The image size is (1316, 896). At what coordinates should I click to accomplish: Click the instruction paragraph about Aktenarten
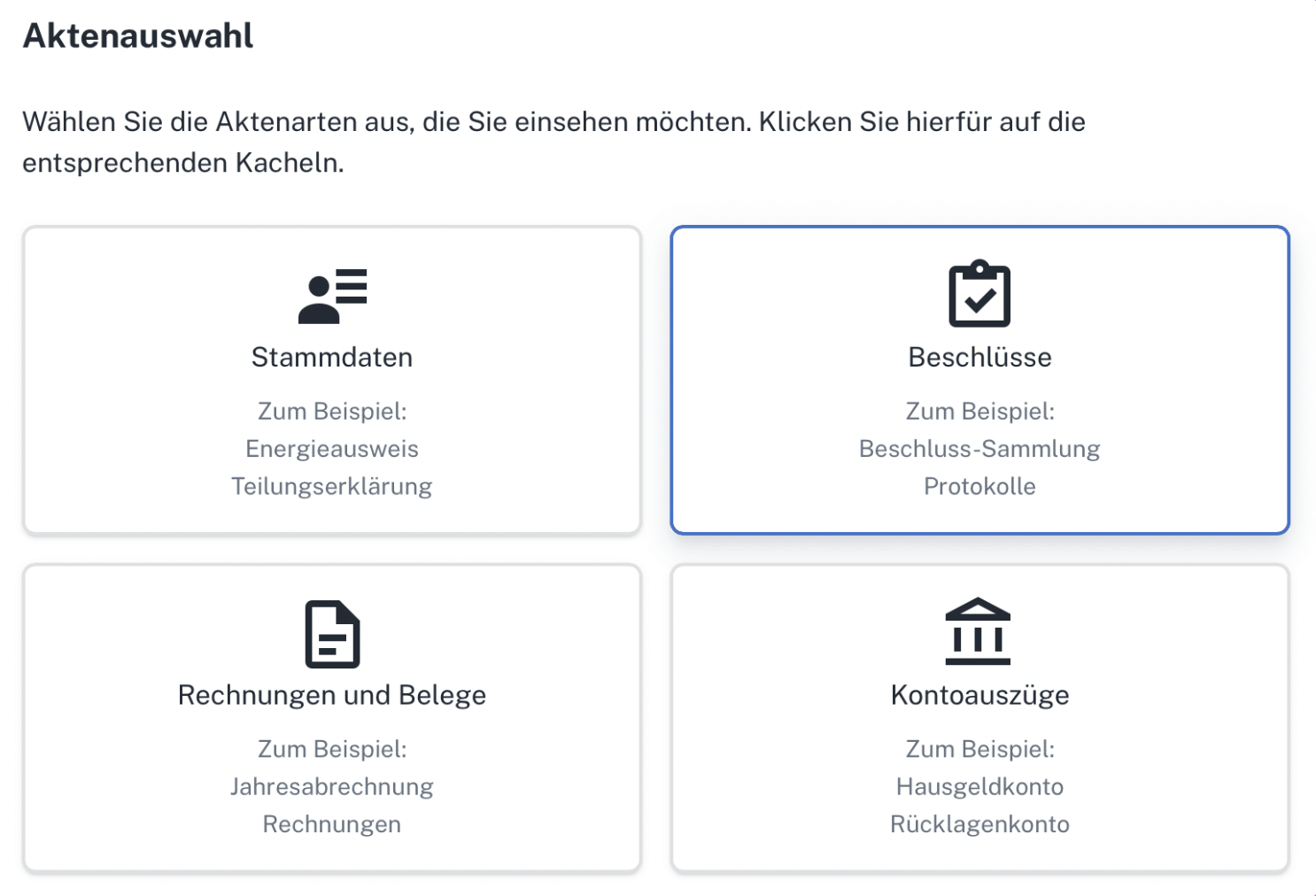553,142
